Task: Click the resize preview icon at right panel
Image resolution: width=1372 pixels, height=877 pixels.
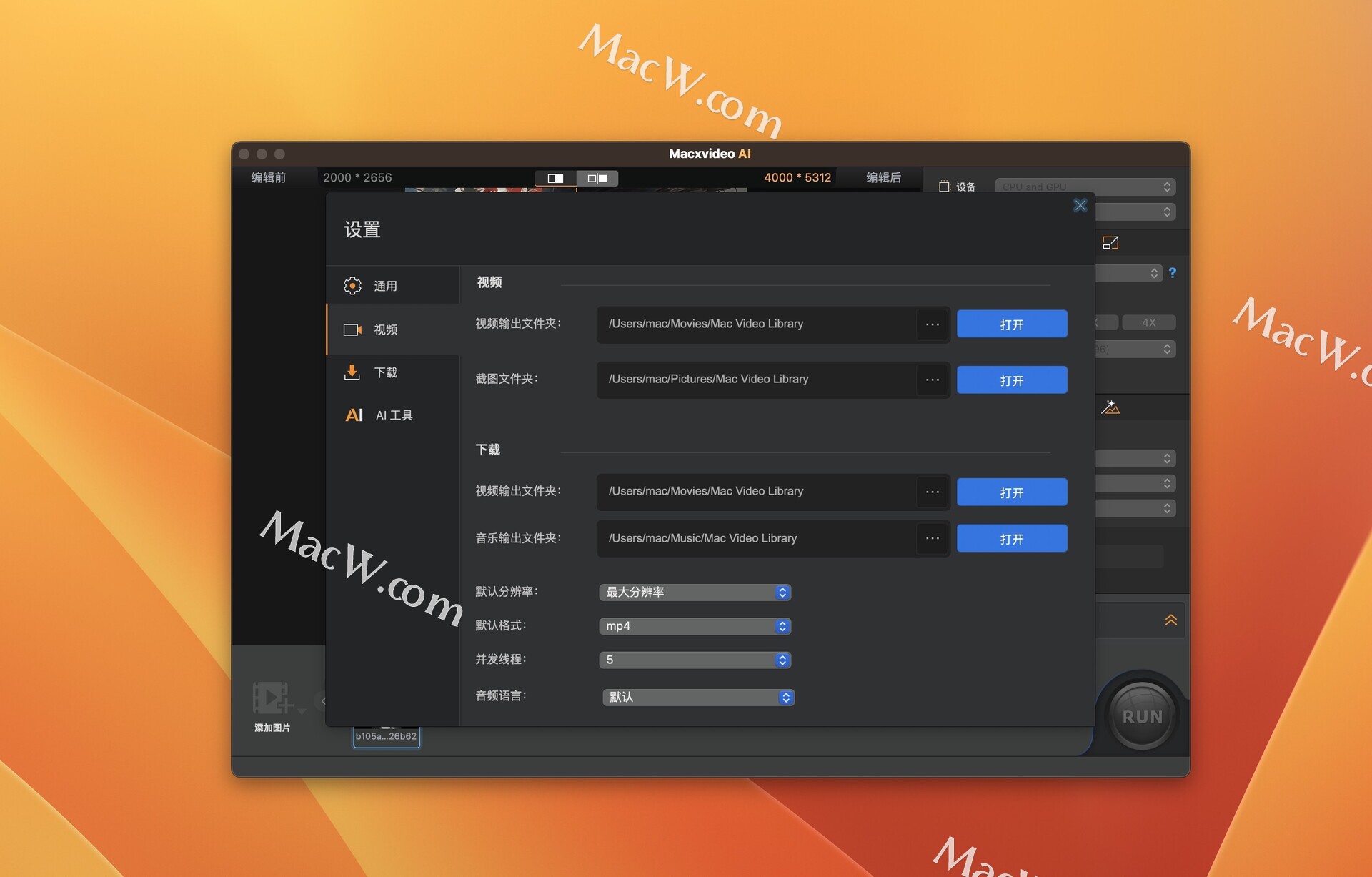Action: pos(1110,243)
